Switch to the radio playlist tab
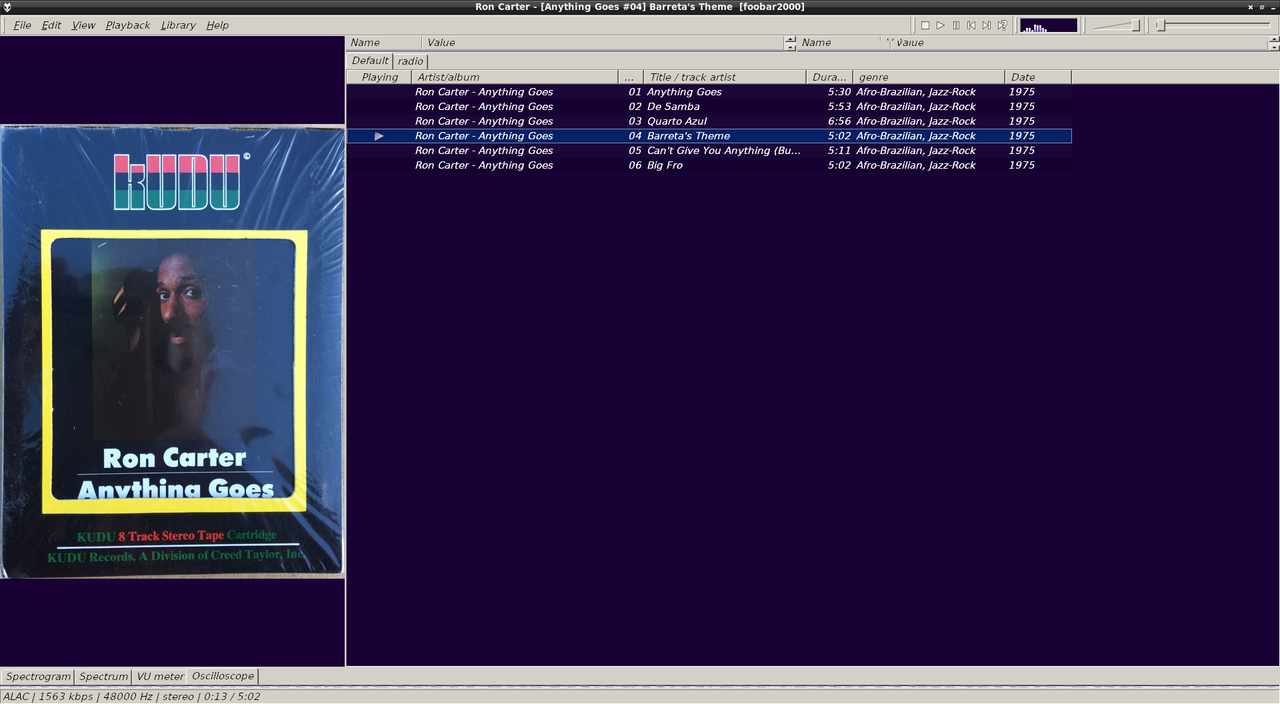Image resolution: width=1280 pixels, height=704 pixels. (x=410, y=61)
